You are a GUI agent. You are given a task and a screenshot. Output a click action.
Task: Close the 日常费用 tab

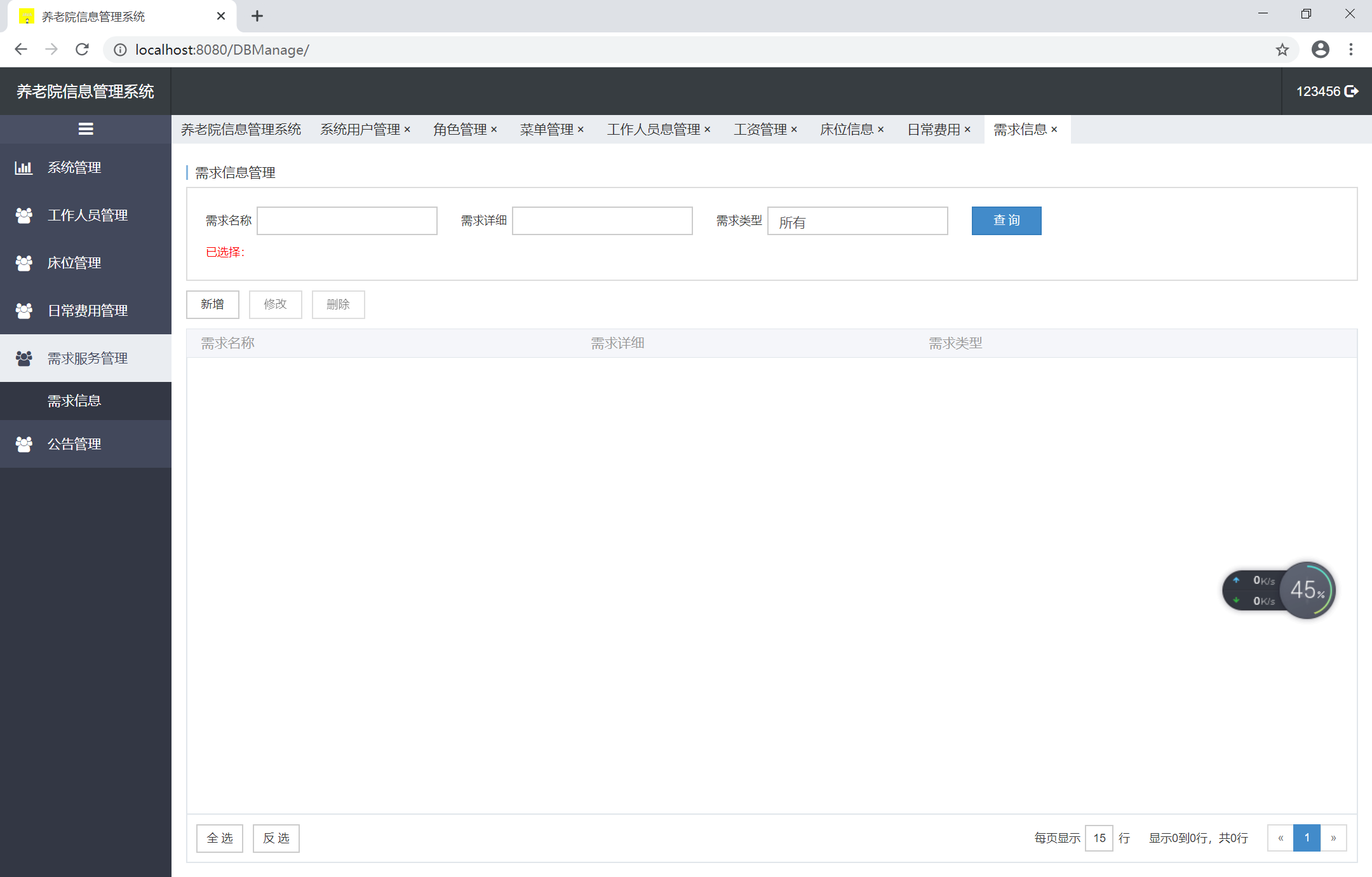(x=967, y=130)
